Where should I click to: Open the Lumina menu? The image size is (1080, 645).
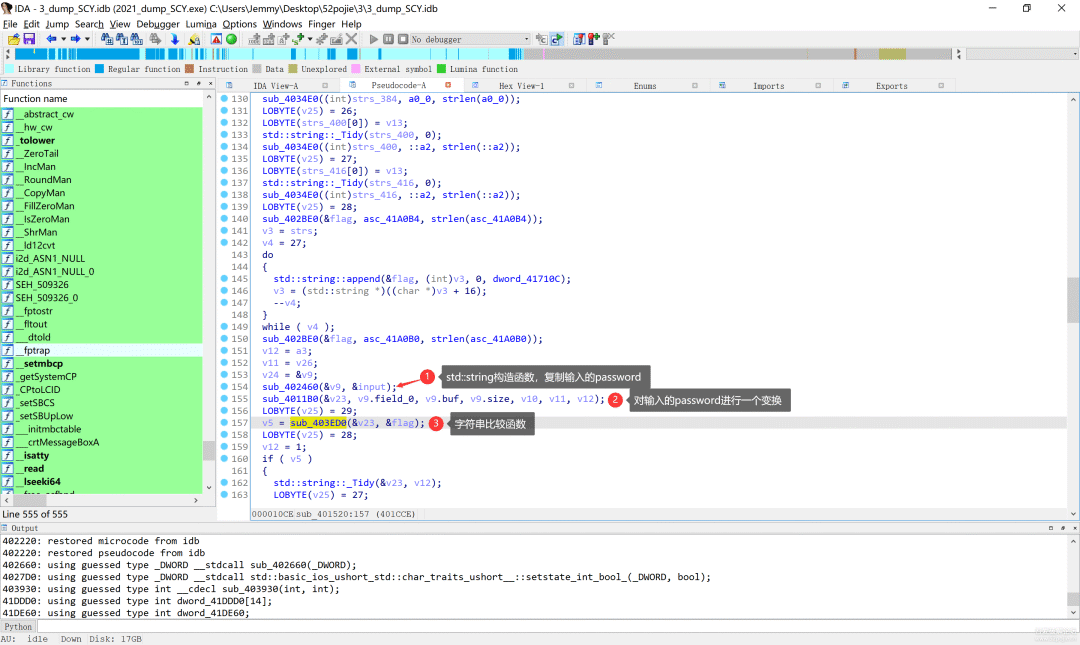201,24
